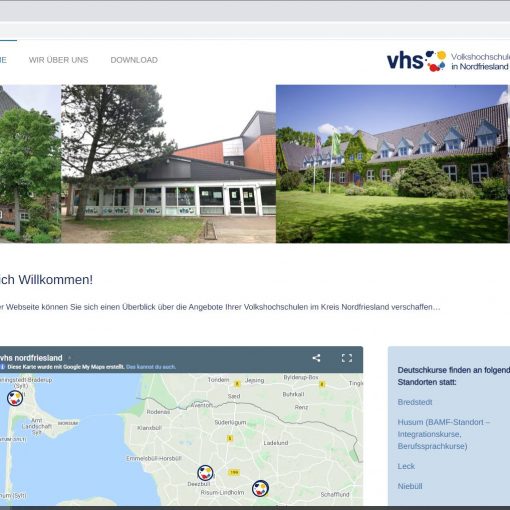Viewport: 510px width, 510px height.
Task: Select the vhs map marker on Sylt
Action: (x=15, y=398)
